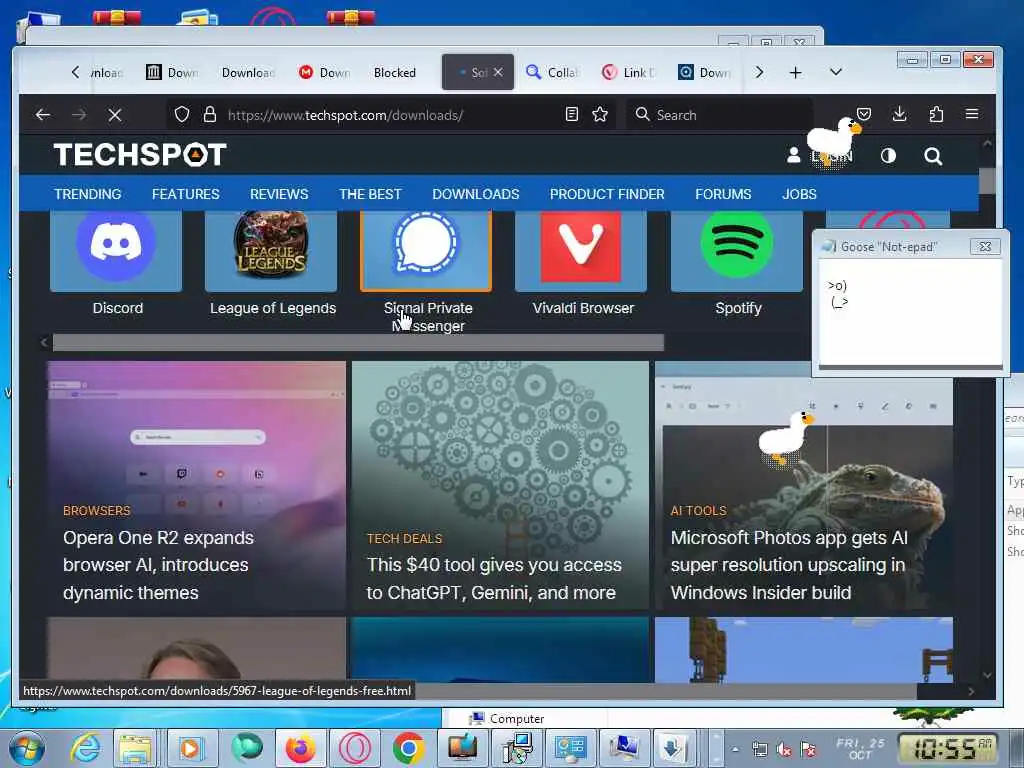1024x768 pixels.
Task: Open Firefox extensions puzzle icon
Action: (x=936, y=115)
